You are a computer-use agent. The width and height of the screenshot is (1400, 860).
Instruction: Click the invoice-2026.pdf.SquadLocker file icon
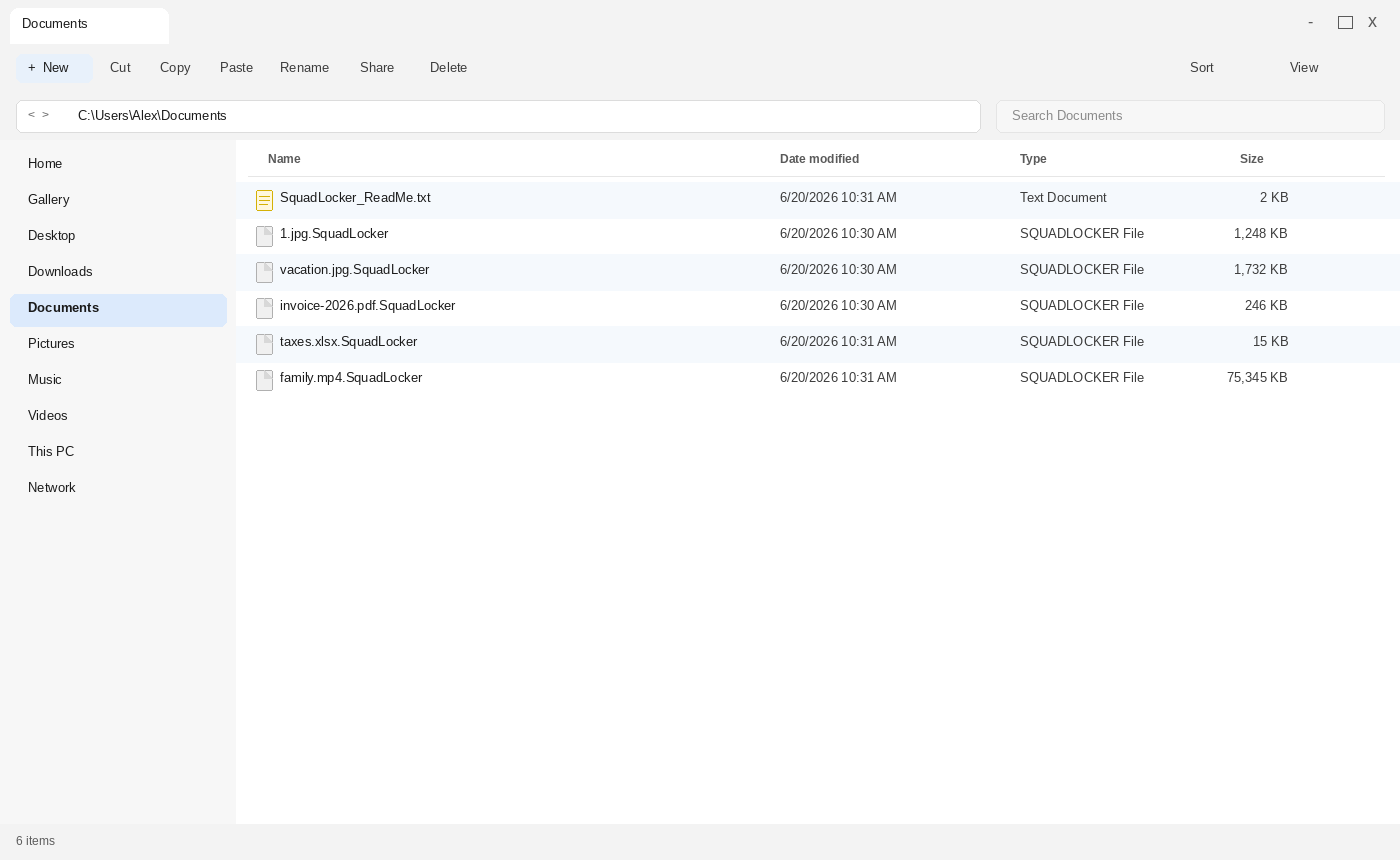264,308
